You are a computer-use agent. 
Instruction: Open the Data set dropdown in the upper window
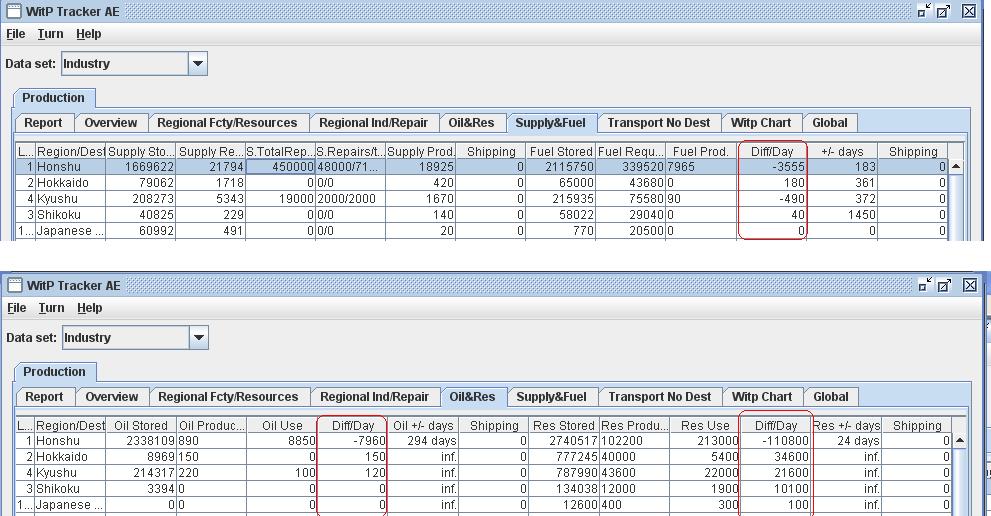pos(197,63)
